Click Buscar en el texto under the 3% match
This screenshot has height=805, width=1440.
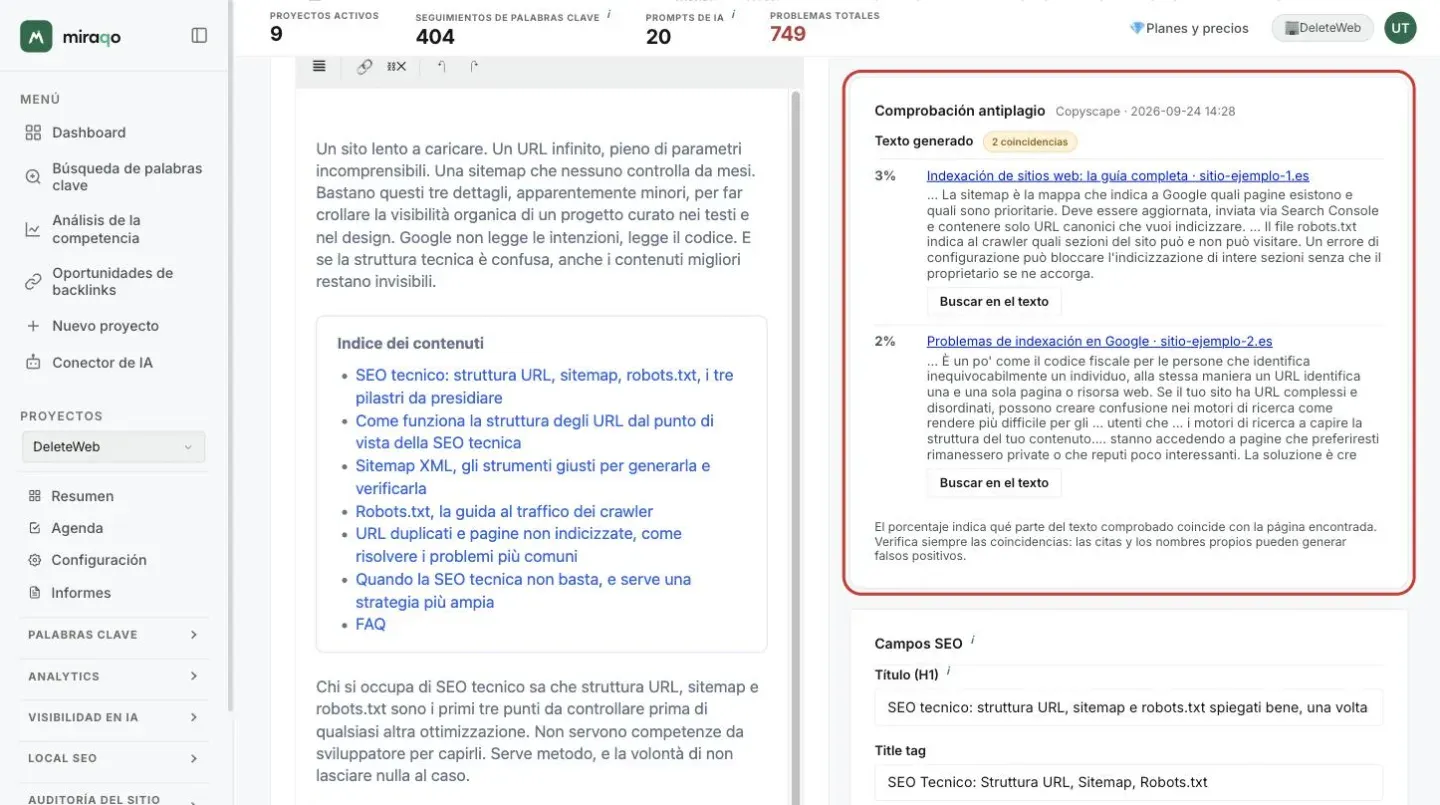994,301
